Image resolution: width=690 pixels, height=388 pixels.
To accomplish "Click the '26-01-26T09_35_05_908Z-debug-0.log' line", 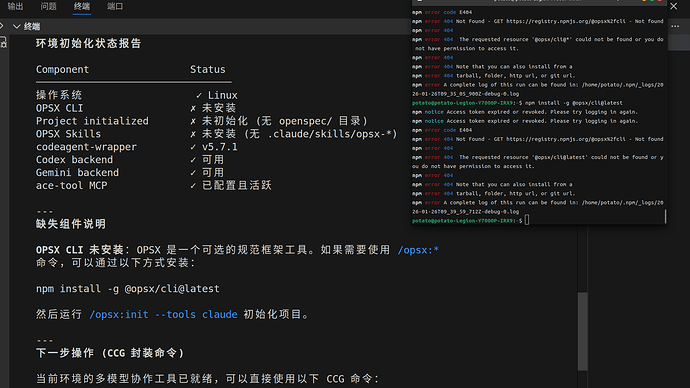I will [466, 94].
